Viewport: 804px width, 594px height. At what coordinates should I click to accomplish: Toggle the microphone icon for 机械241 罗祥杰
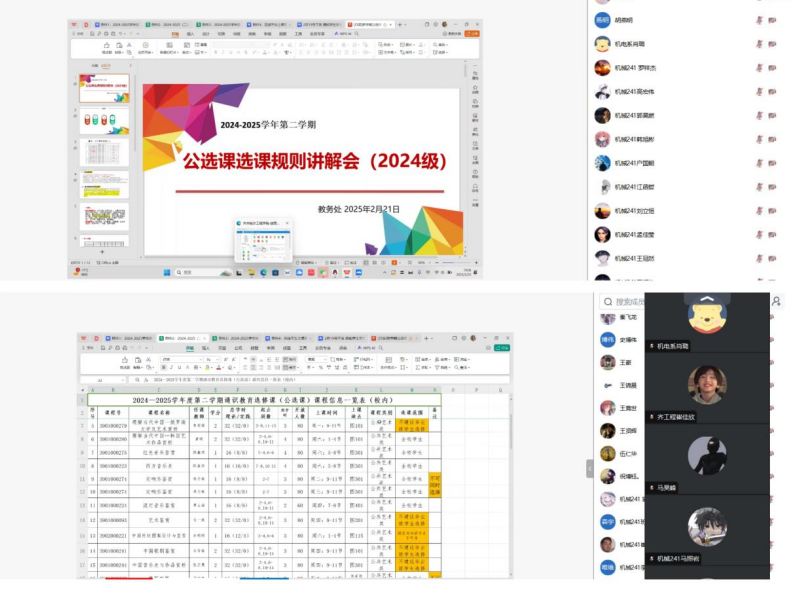tap(759, 68)
